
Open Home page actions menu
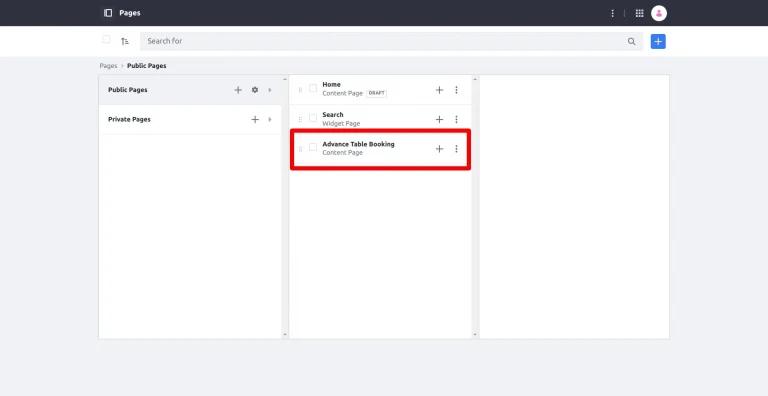click(456, 90)
